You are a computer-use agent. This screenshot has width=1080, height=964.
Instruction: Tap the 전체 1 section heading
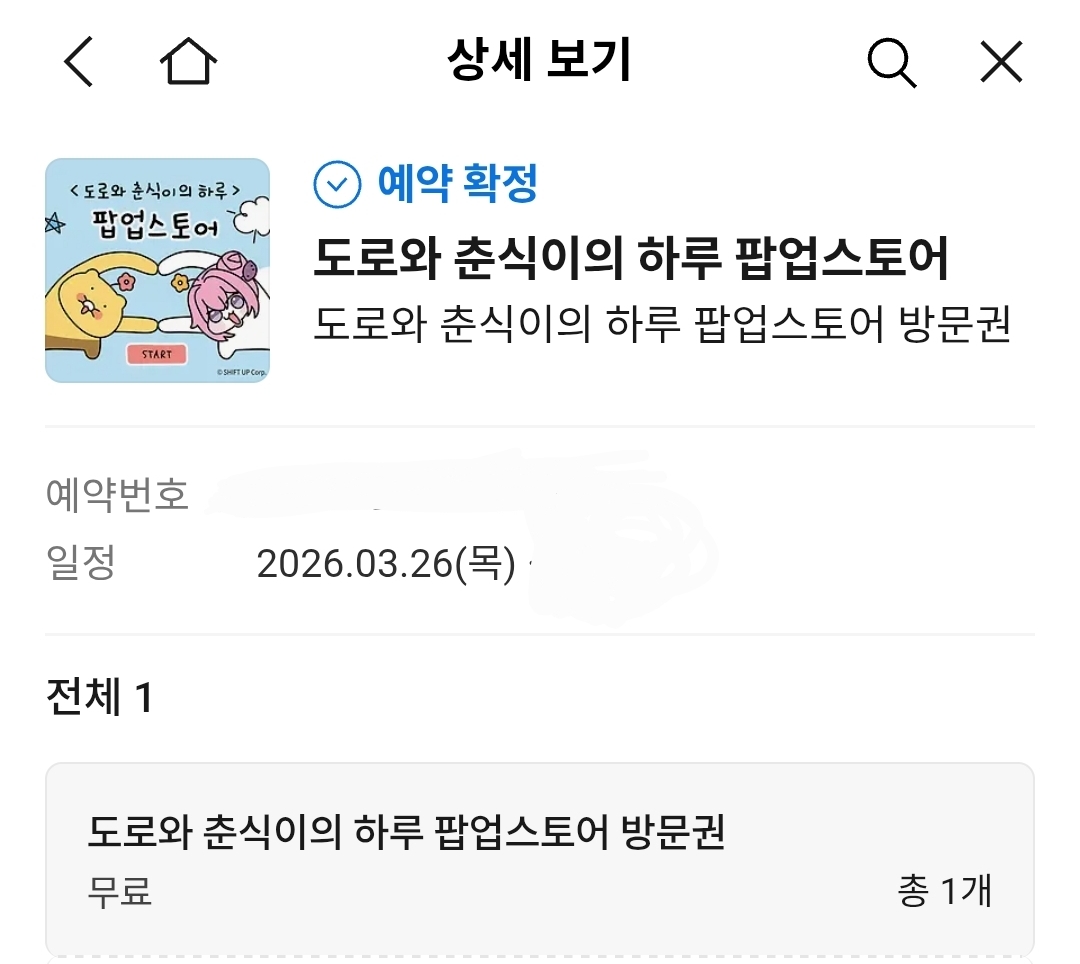[99, 696]
